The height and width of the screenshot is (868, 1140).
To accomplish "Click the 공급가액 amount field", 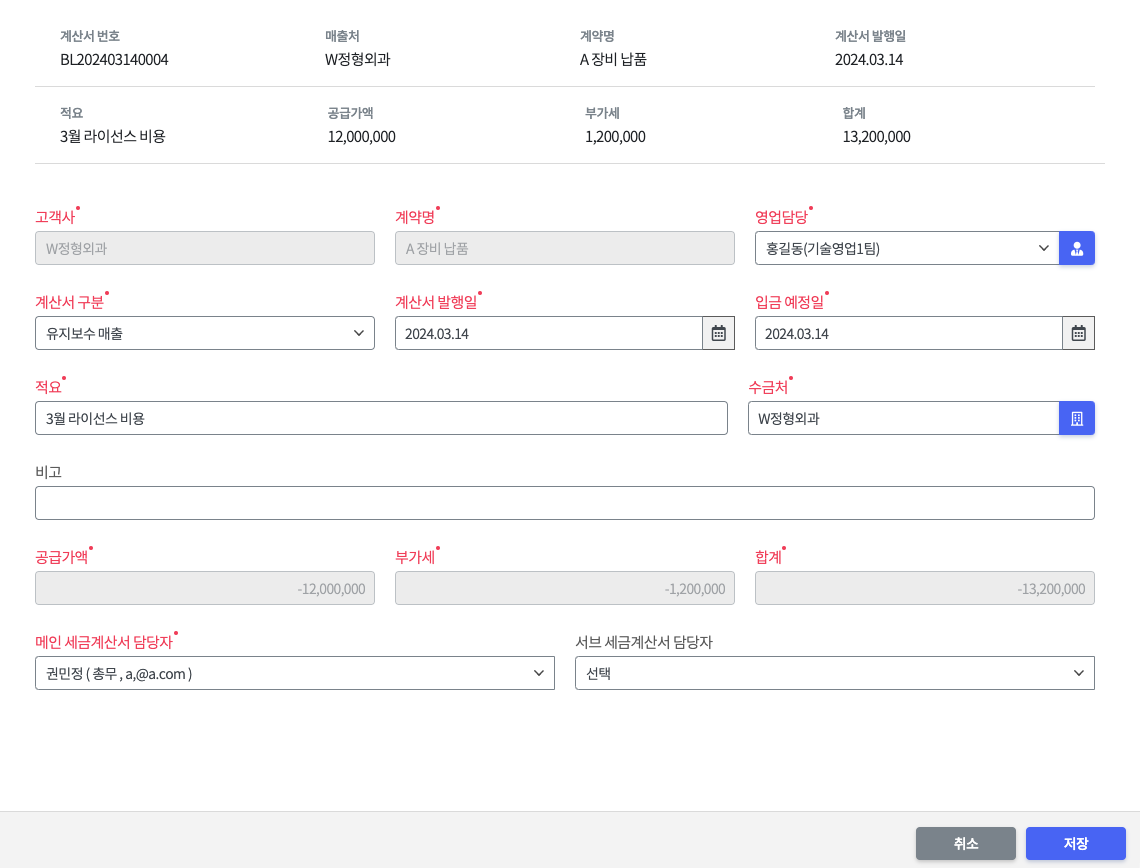I will [205, 588].
